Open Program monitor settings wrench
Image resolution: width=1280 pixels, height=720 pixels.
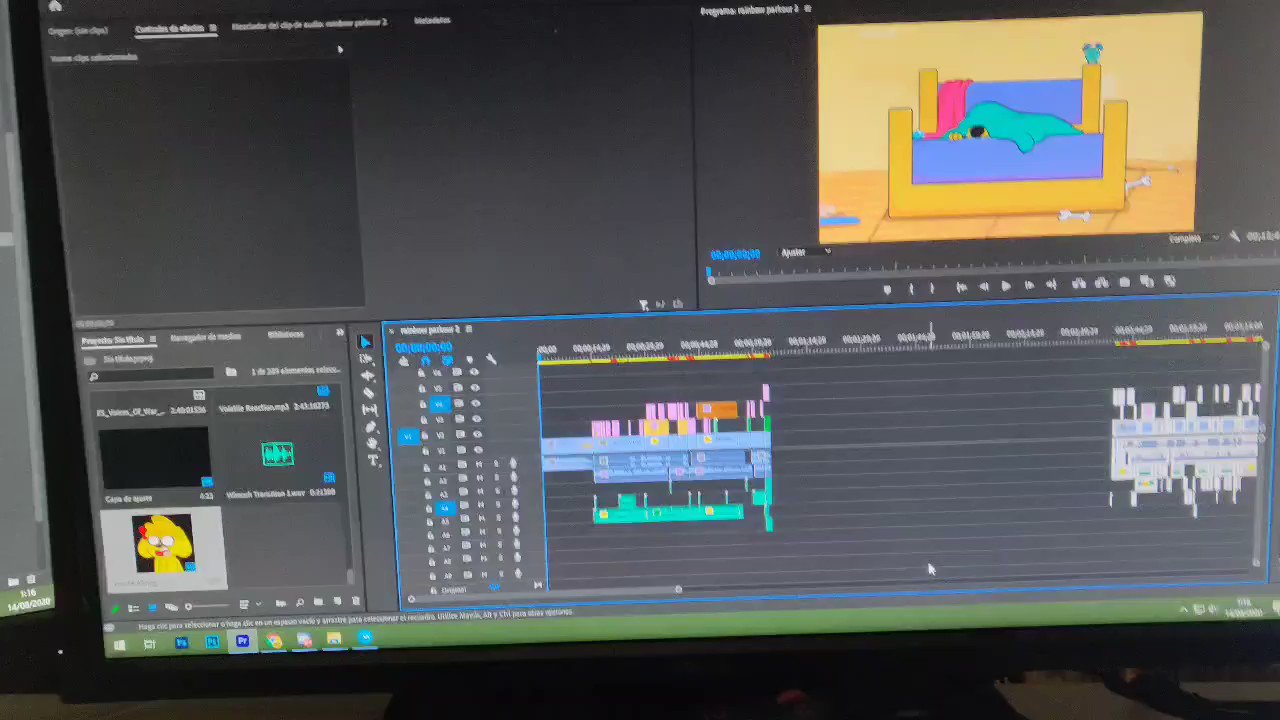pyautogui.click(x=1234, y=237)
